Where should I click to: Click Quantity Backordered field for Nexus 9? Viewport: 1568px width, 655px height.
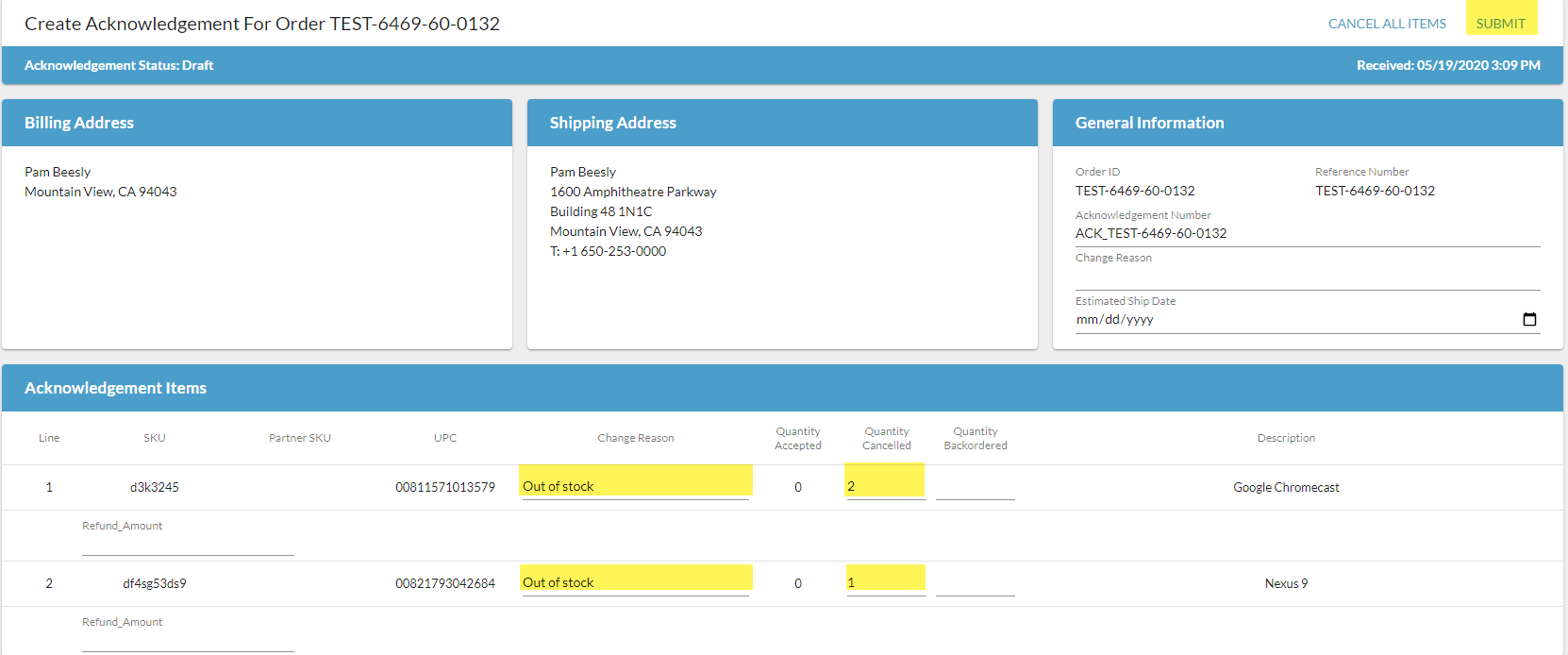click(975, 584)
